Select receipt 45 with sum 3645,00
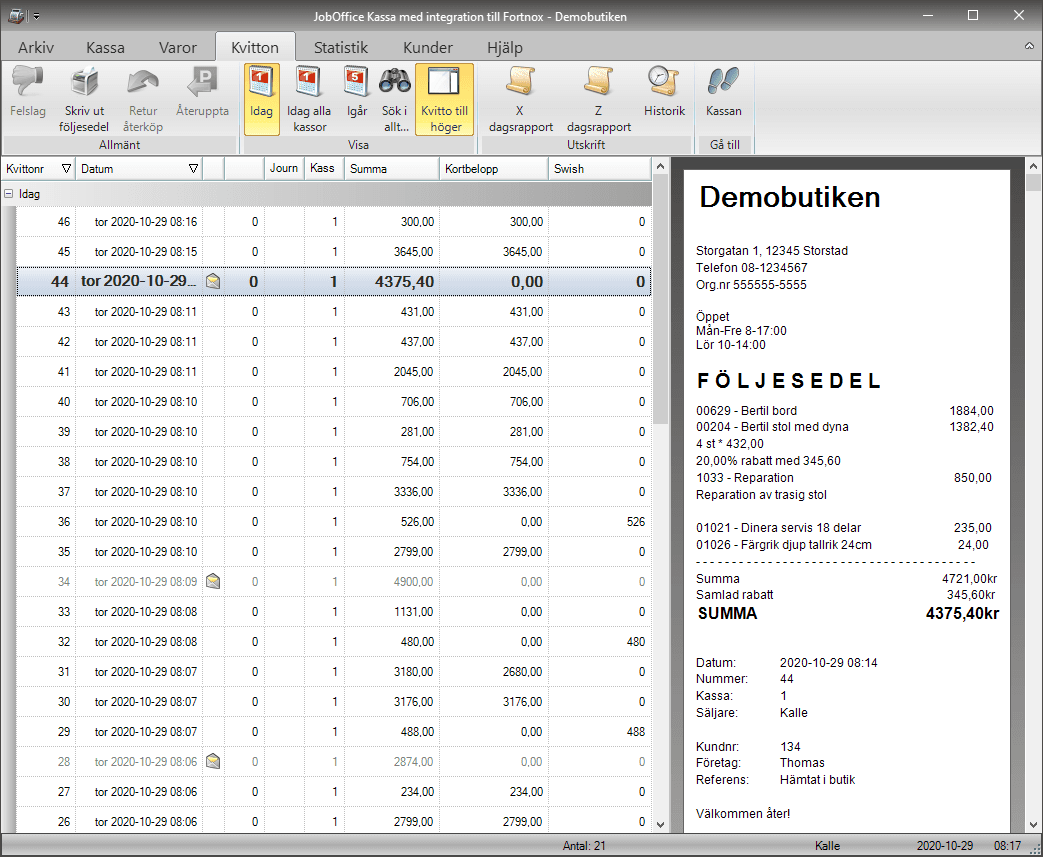Viewport: 1043px width, 857px height. coord(333,252)
